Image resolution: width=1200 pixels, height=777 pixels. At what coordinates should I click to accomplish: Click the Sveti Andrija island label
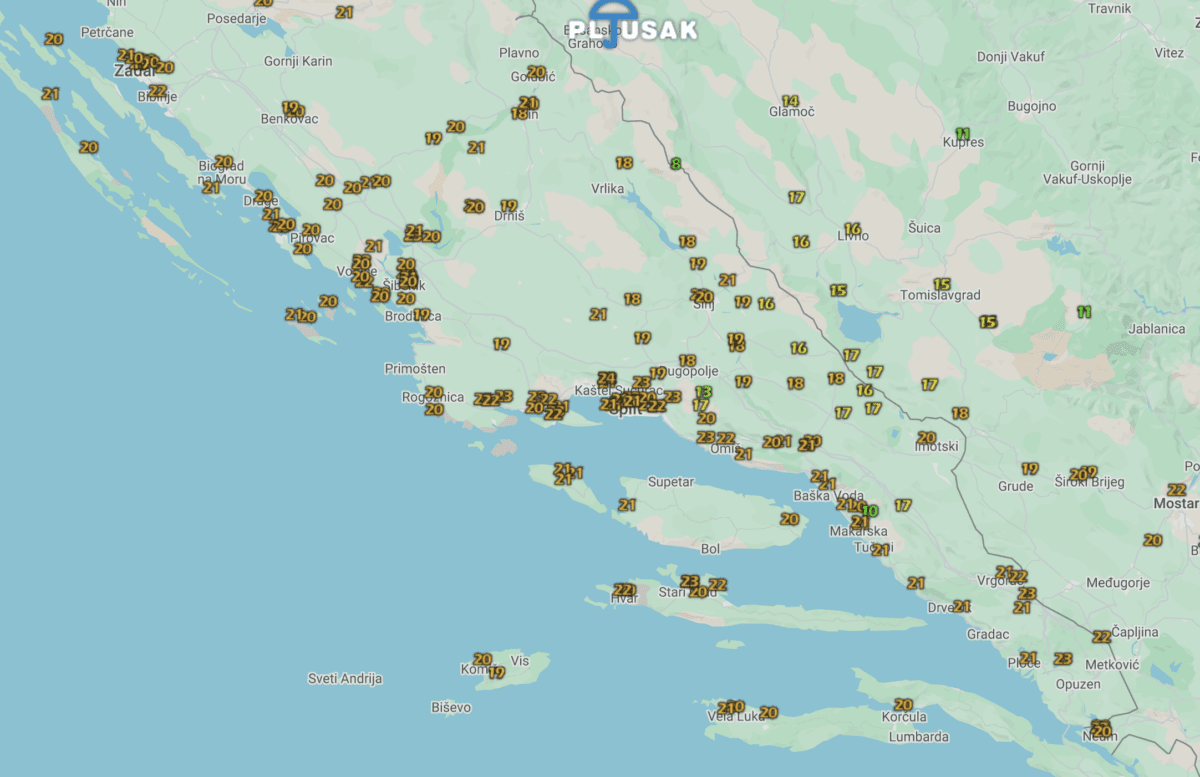(345, 679)
